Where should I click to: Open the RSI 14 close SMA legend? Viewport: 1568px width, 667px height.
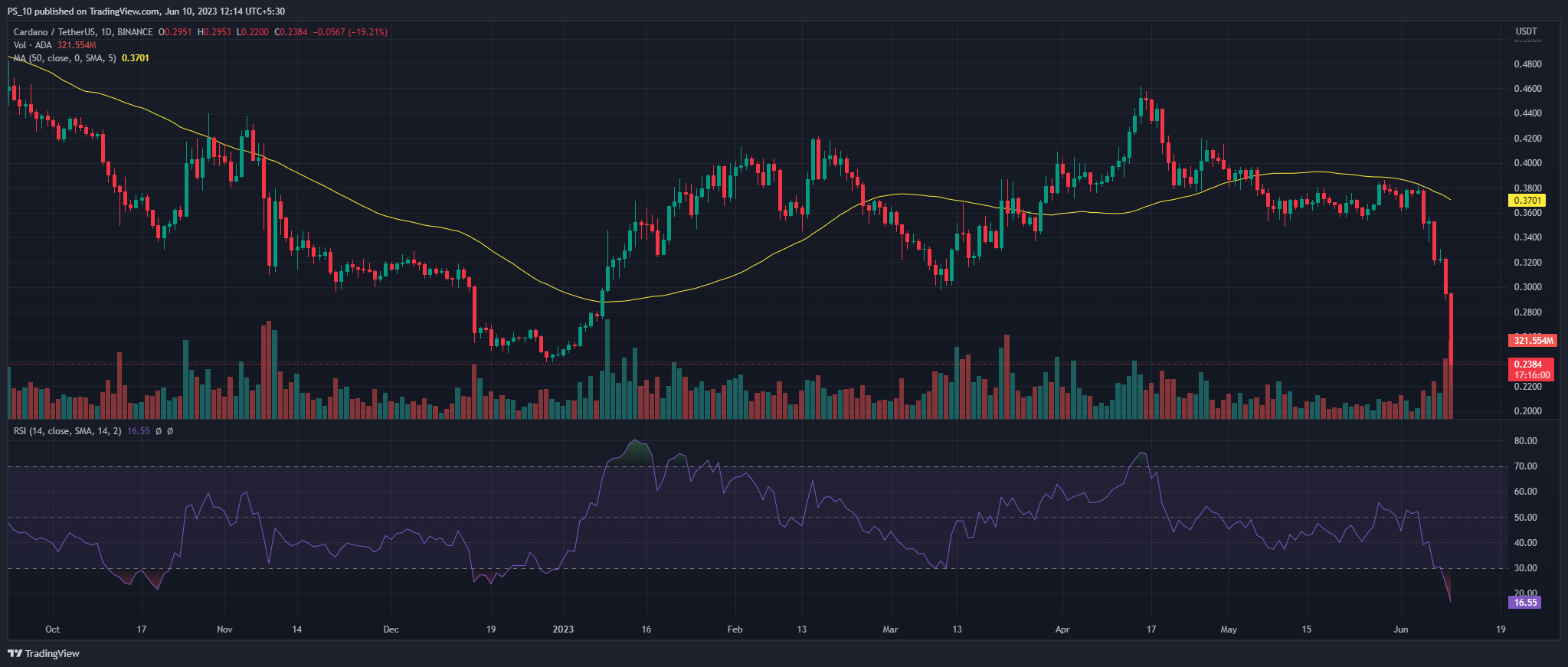click(x=67, y=431)
